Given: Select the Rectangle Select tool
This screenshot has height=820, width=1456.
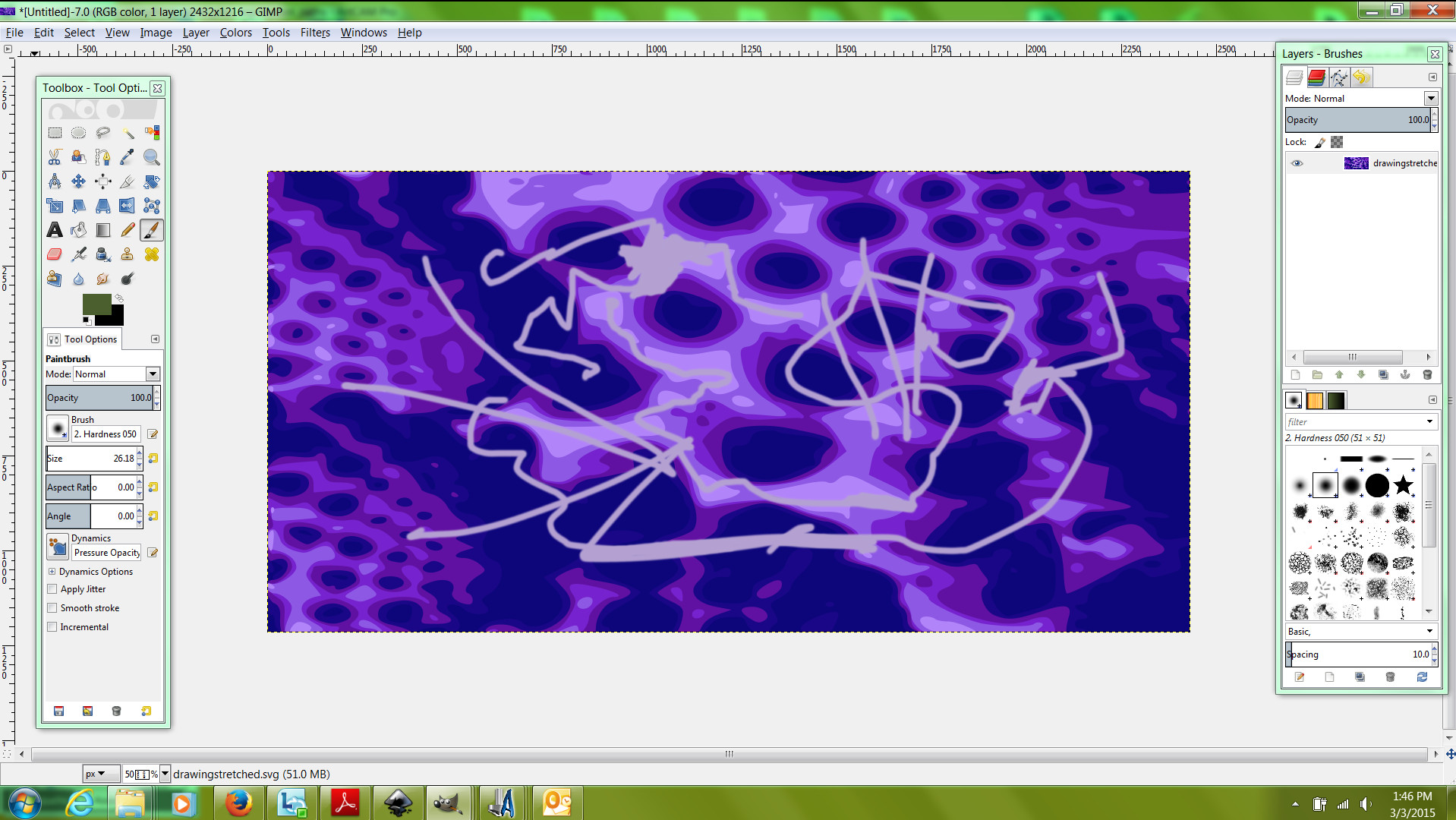Looking at the screenshot, I should (55, 133).
